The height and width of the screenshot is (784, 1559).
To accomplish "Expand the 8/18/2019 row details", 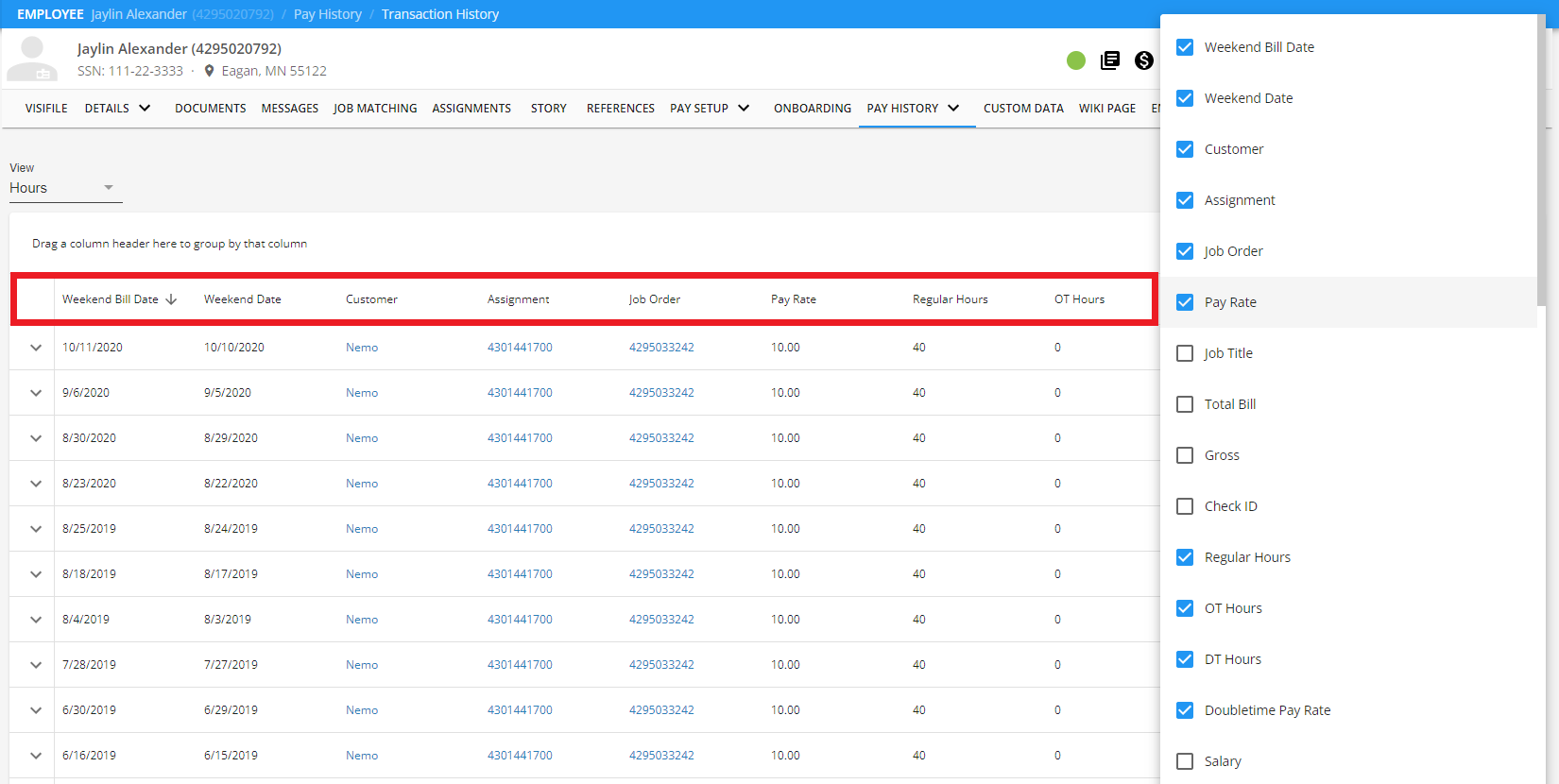I will 36,574.
